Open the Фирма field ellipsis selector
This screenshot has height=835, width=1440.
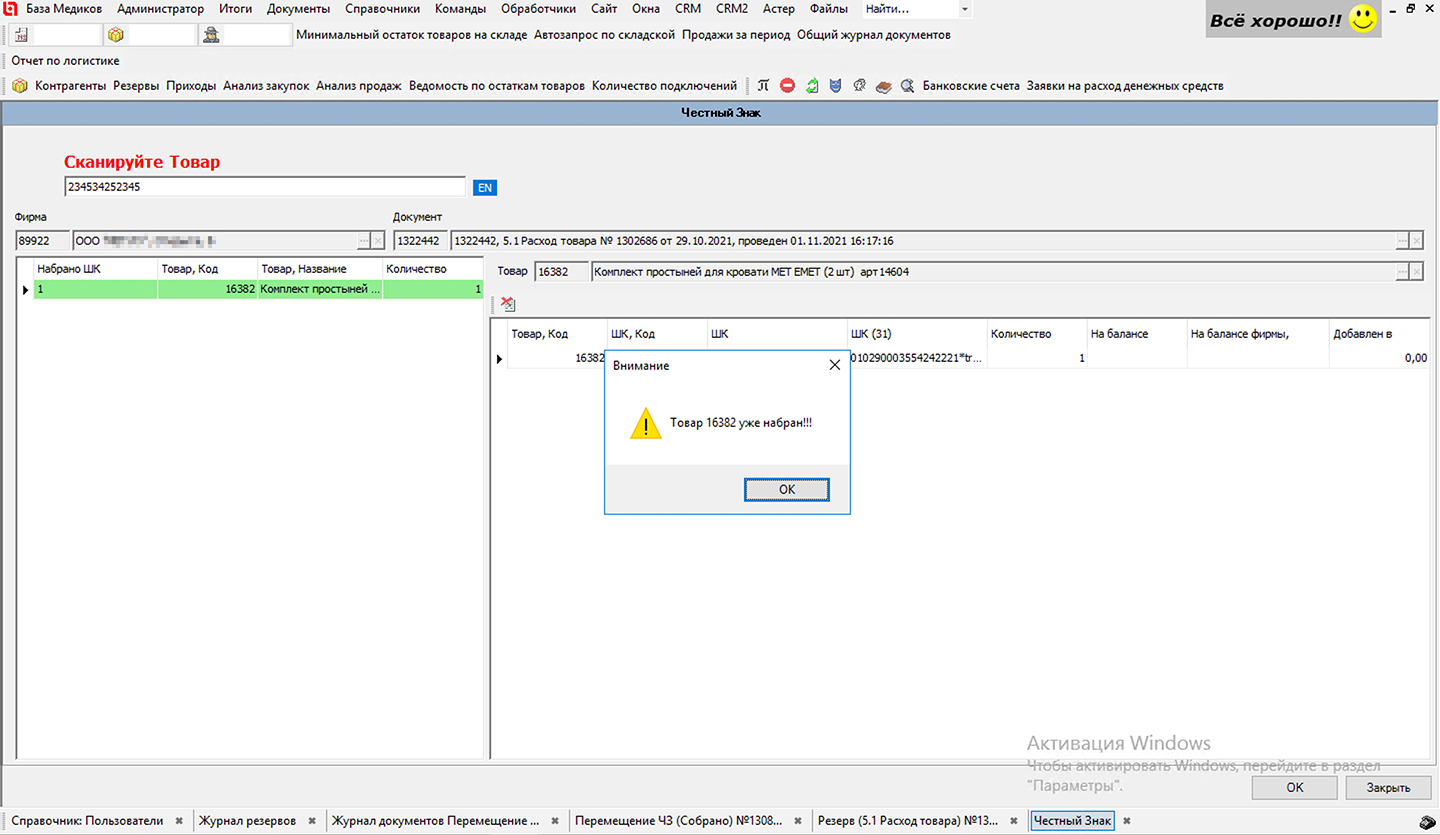[364, 241]
